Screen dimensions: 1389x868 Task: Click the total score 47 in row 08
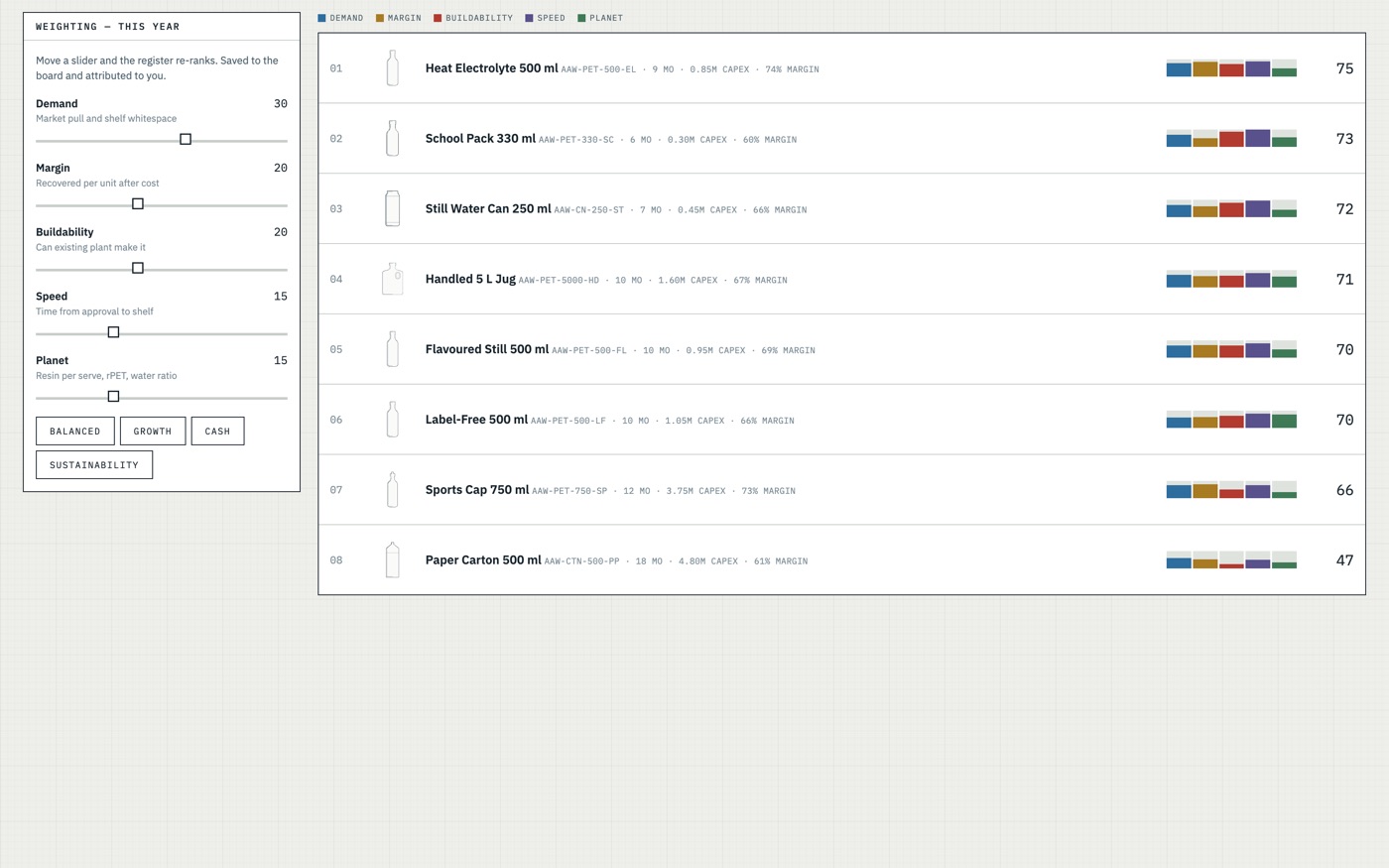pyautogui.click(x=1344, y=560)
